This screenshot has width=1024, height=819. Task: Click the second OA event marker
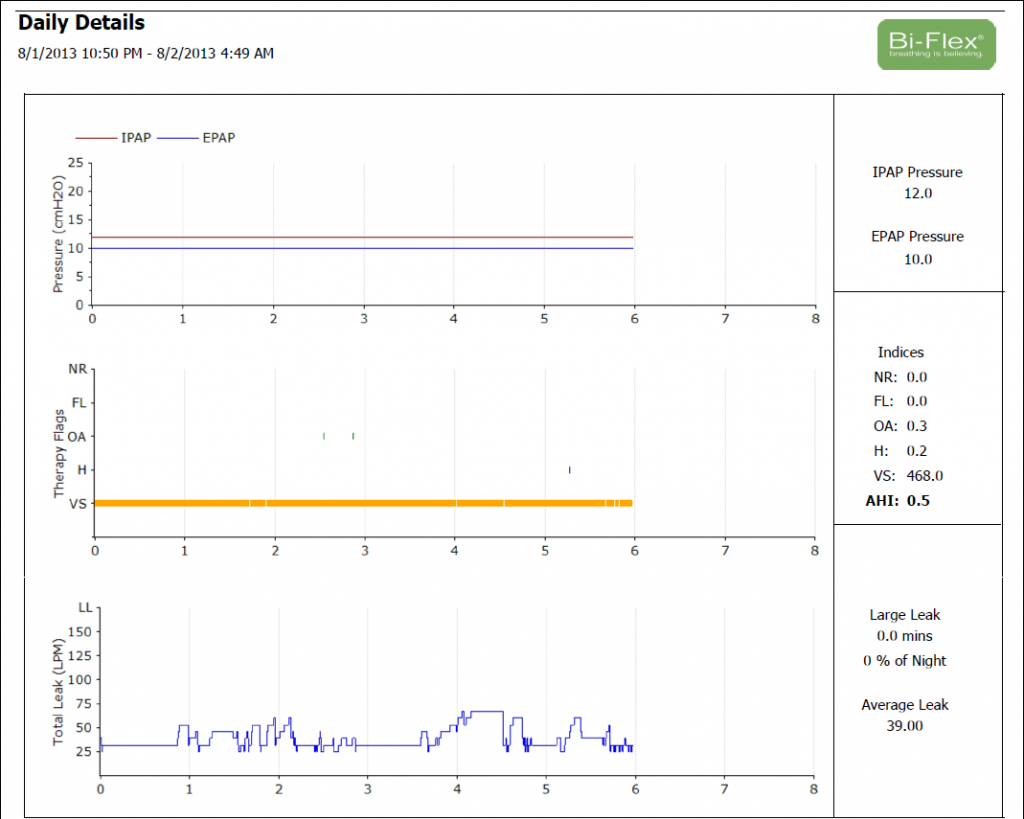click(353, 436)
